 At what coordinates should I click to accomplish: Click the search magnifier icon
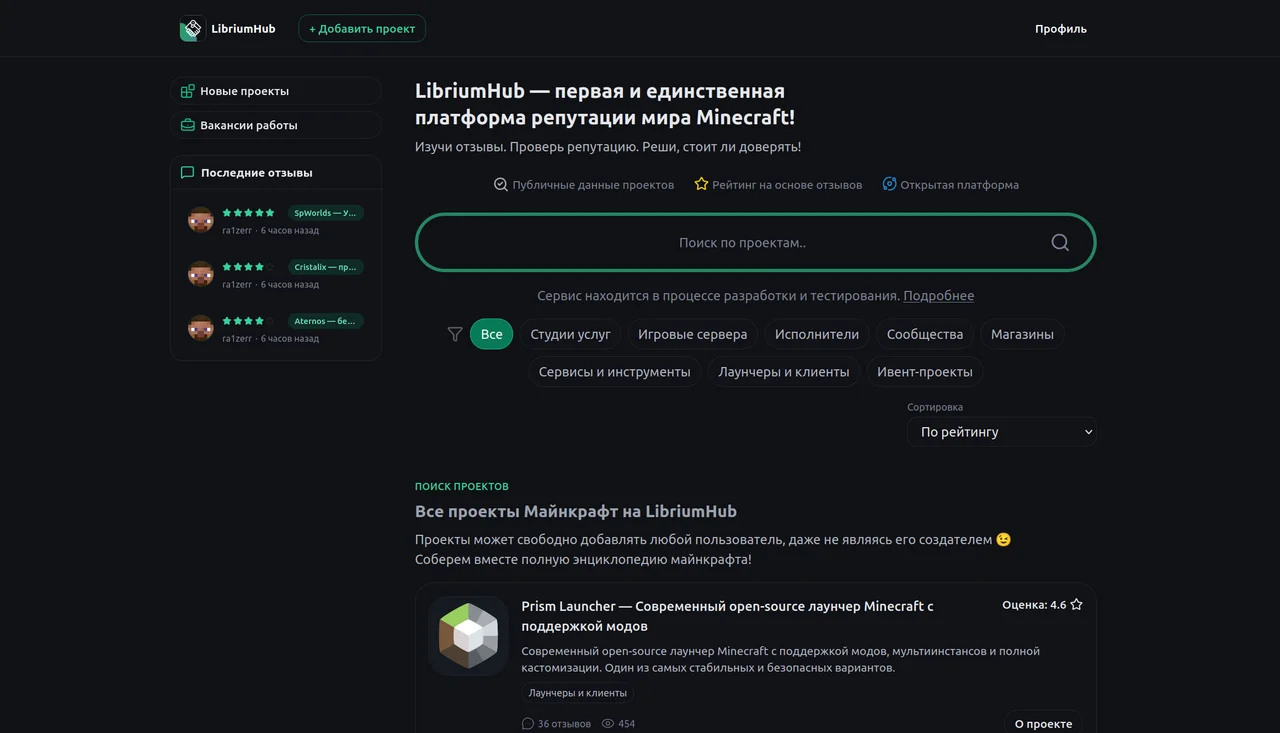coord(1060,242)
